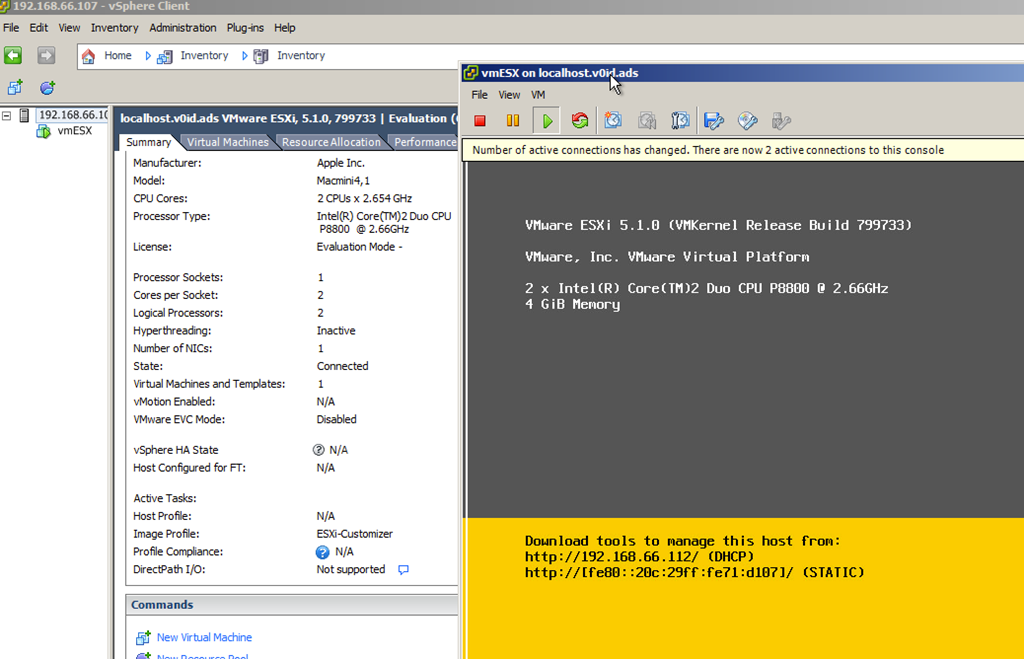
Task: Open the Snapshot Manager icon
Action: pos(680,121)
